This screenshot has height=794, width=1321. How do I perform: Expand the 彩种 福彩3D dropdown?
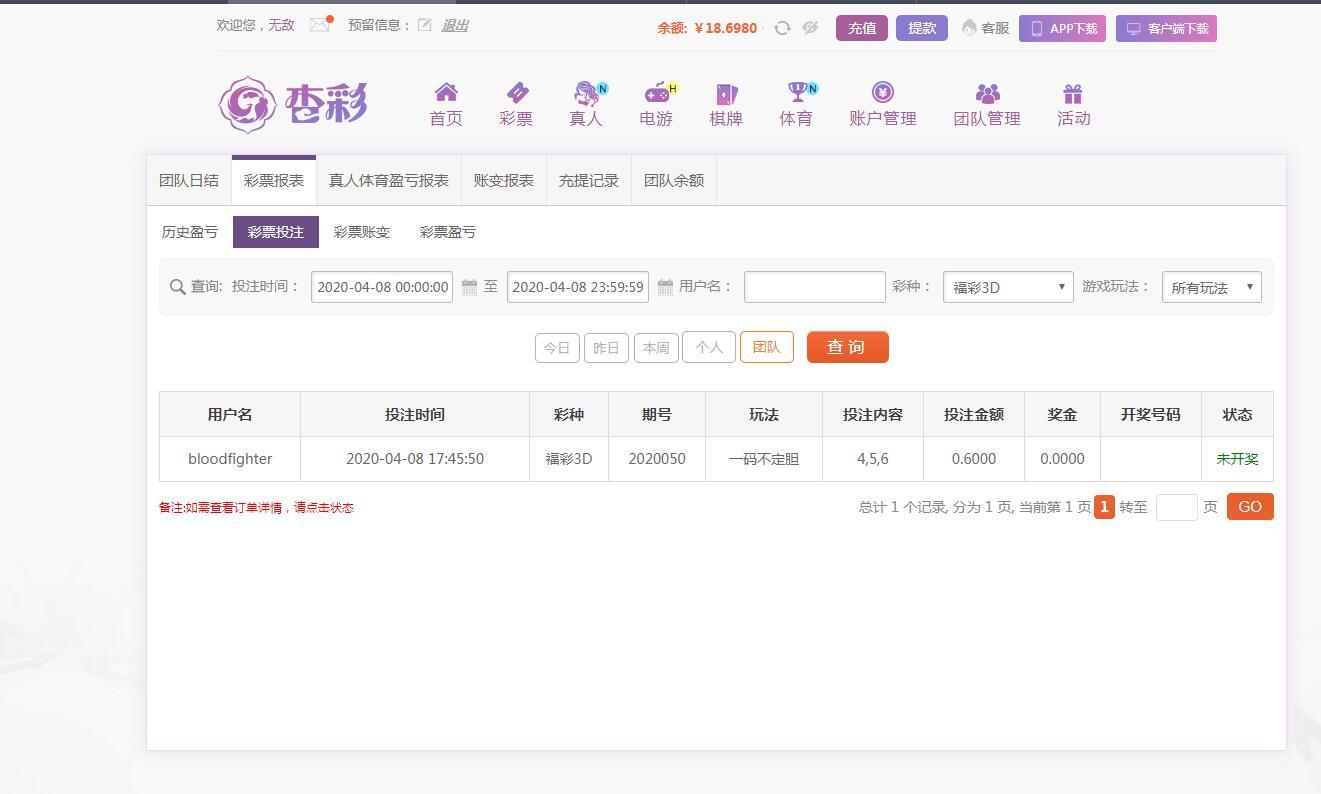point(1007,287)
